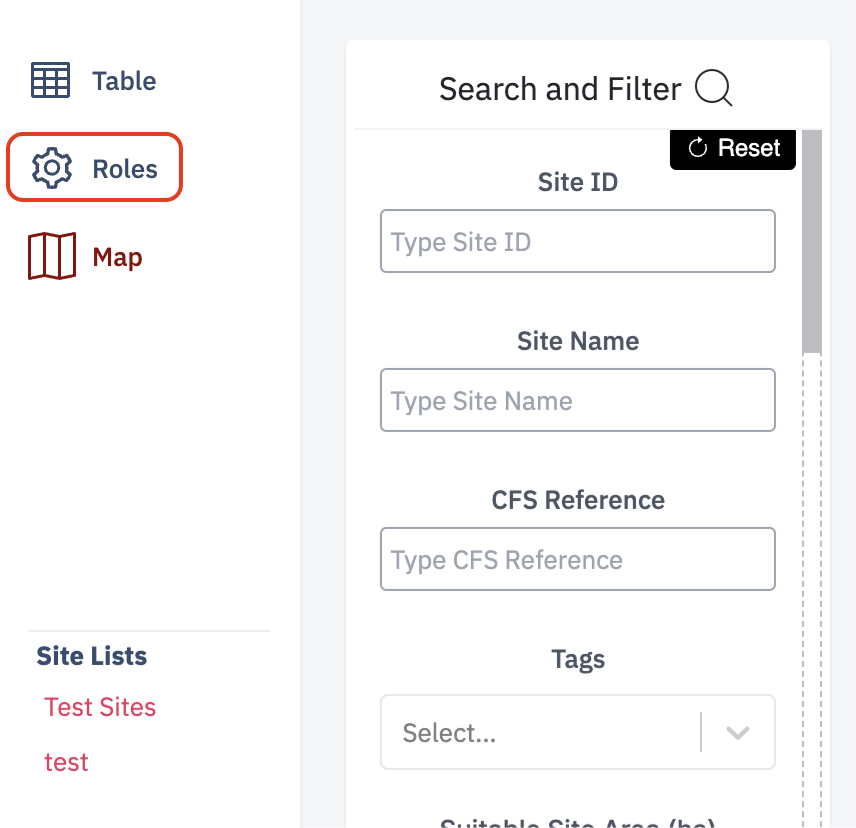
Task: Click the Site Lists heading
Action: click(90, 656)
